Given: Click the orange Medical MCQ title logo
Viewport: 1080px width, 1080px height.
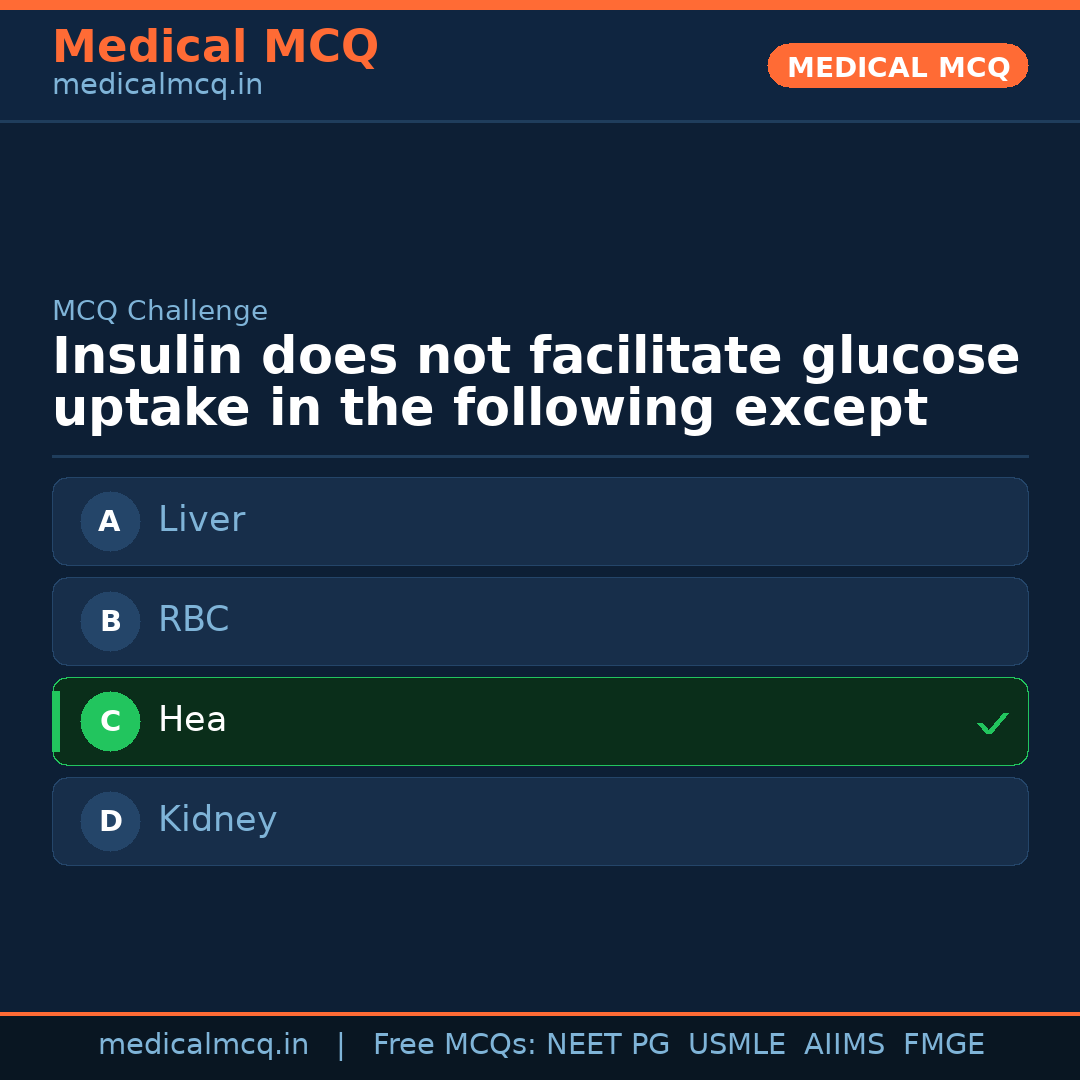Looking at the screenshot, I should tap(215, 47).
